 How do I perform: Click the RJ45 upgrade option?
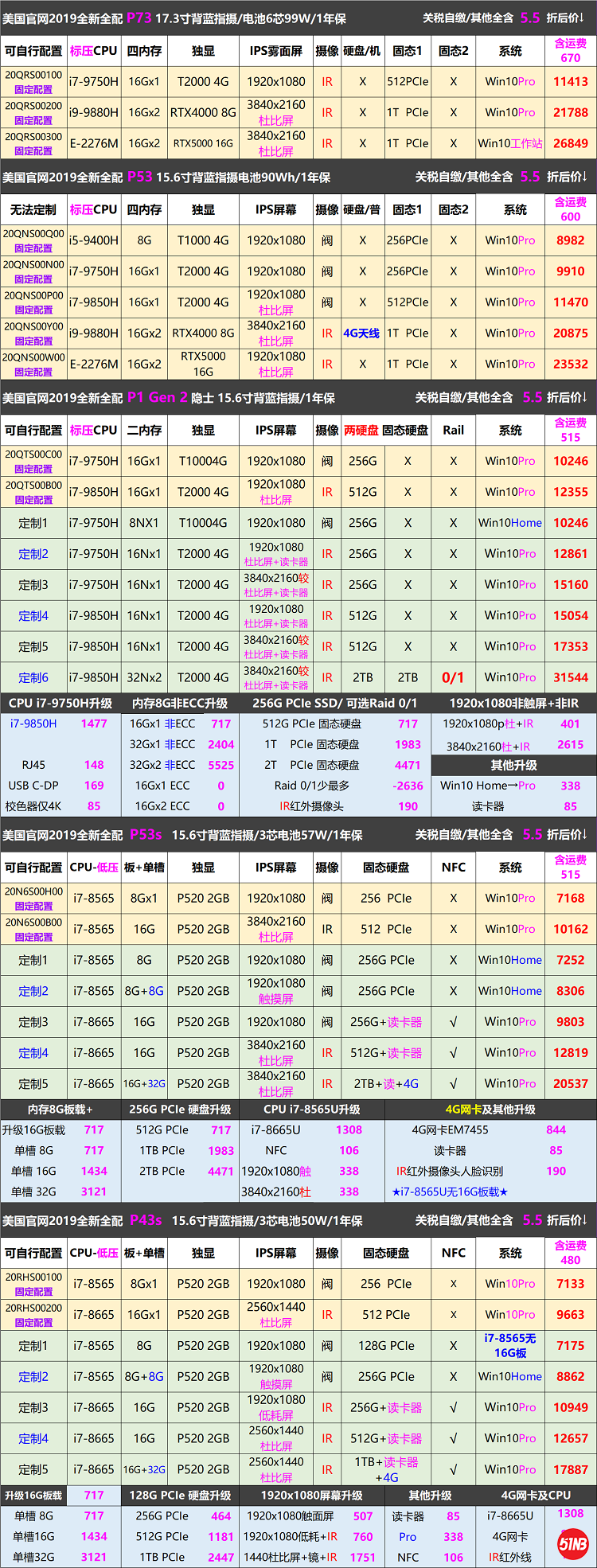[33, 765]
